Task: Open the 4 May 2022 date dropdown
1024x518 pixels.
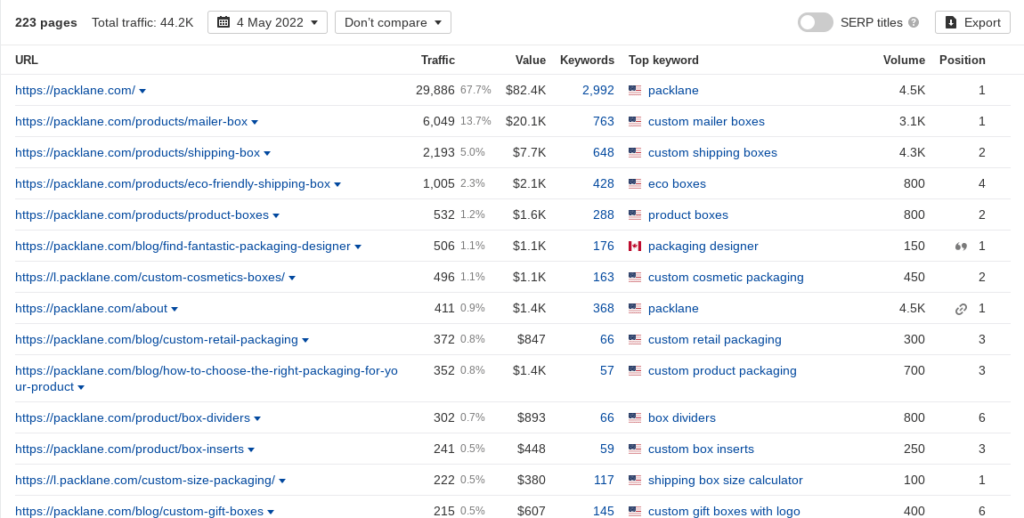Action: pos(267,22)
